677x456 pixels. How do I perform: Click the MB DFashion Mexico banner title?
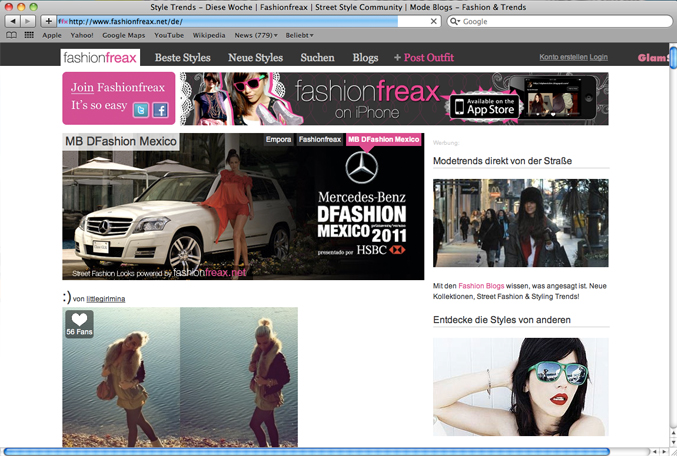pyautogui.click(x=121, y=142)
